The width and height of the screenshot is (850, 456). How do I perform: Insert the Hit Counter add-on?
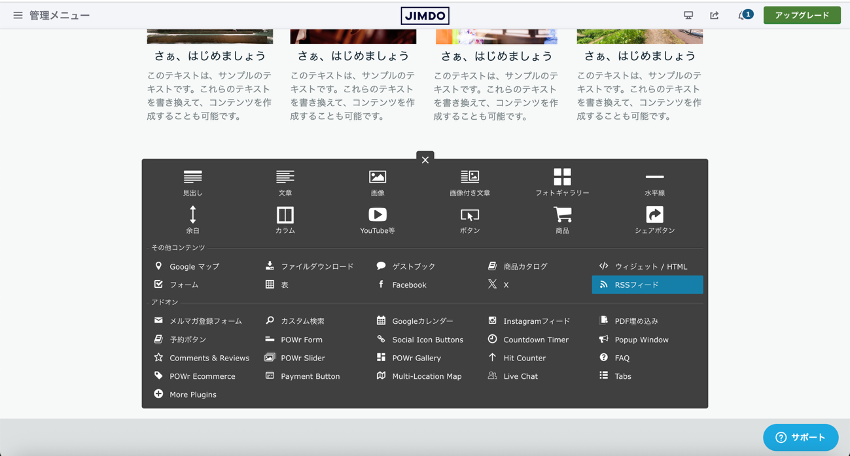click(517, 358)
